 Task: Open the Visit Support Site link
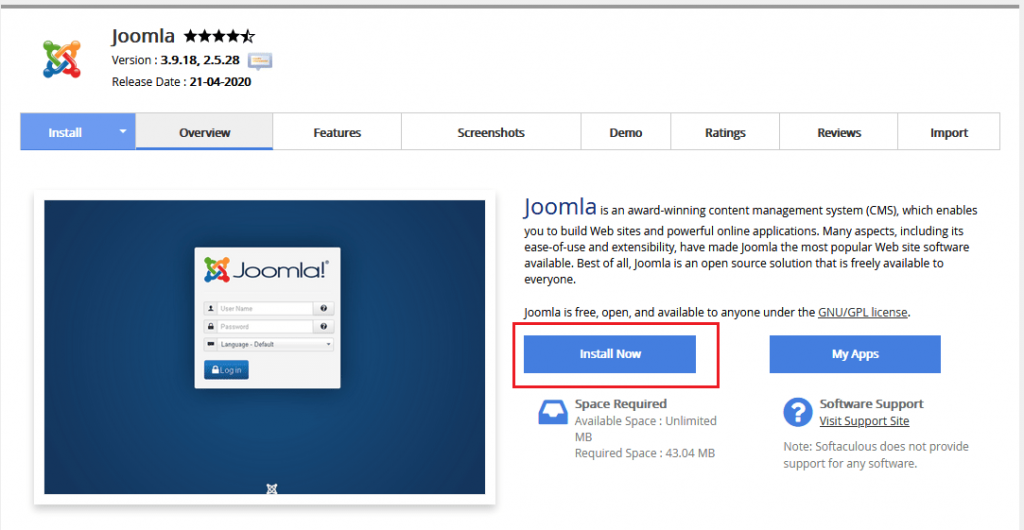(864, 421)
